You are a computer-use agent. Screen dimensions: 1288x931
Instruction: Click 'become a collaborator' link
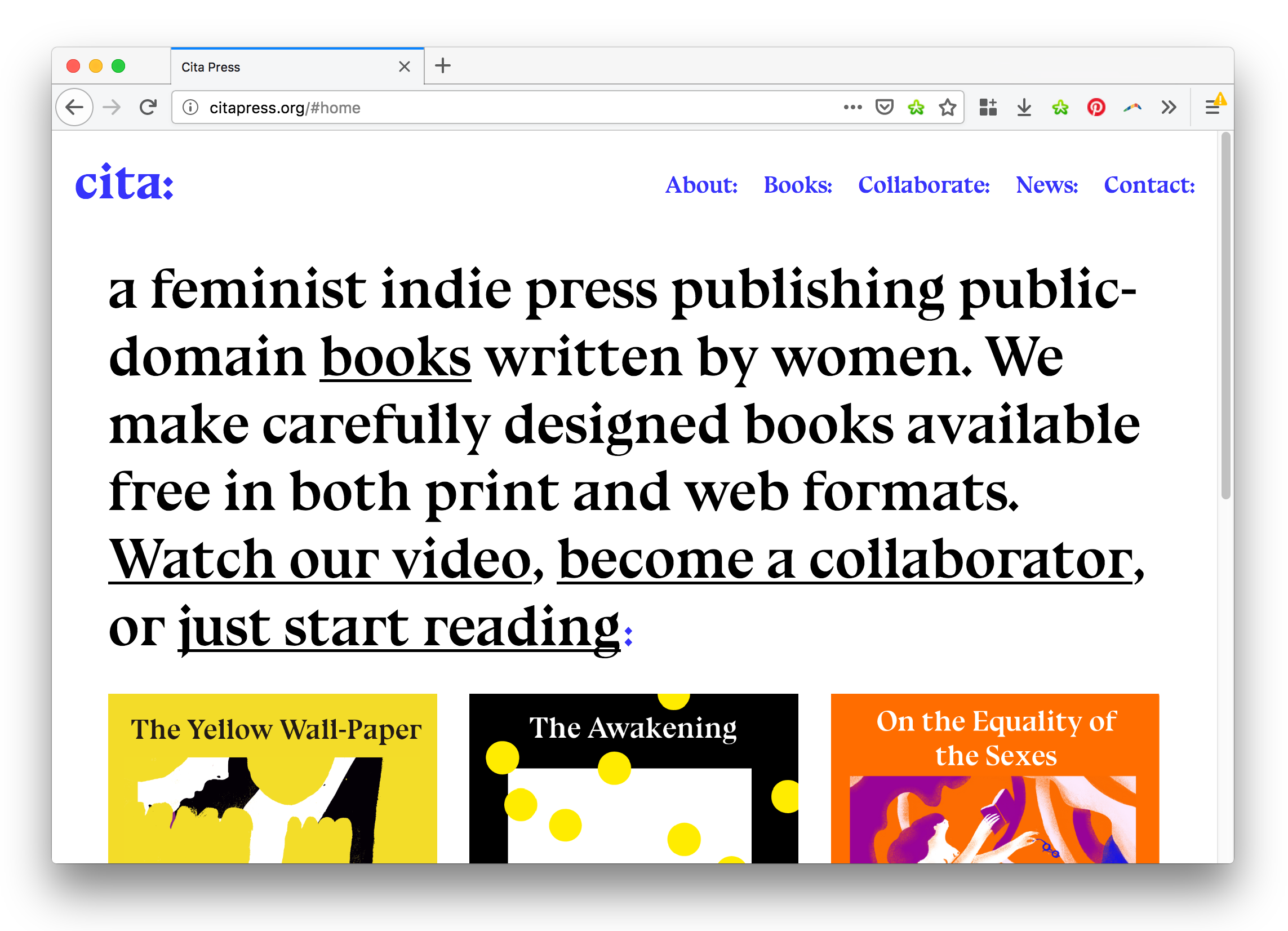coord(846,560)
